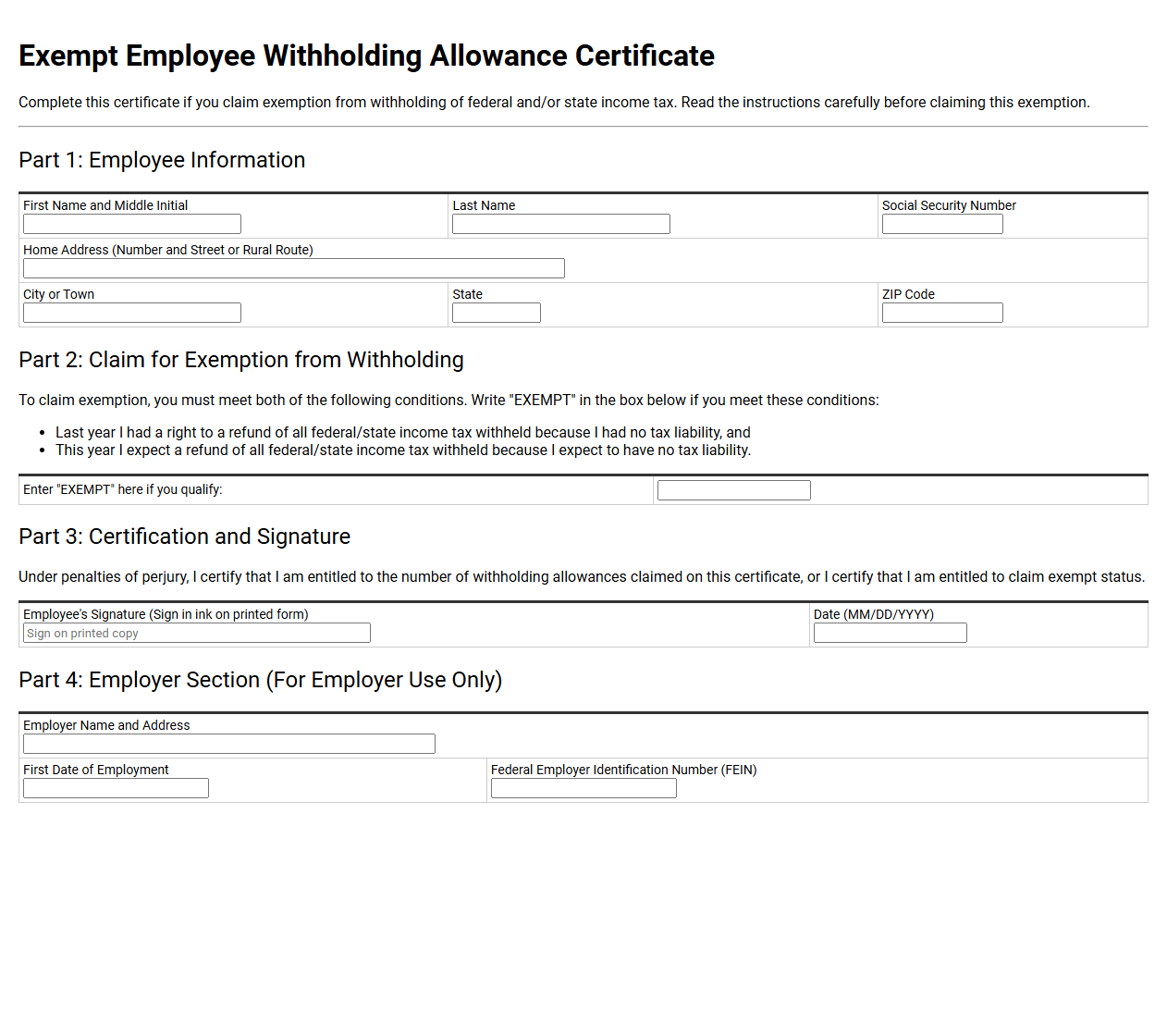Click the First Date of Employment field
Screen dimensions: 1167x1036
(116, 788)
